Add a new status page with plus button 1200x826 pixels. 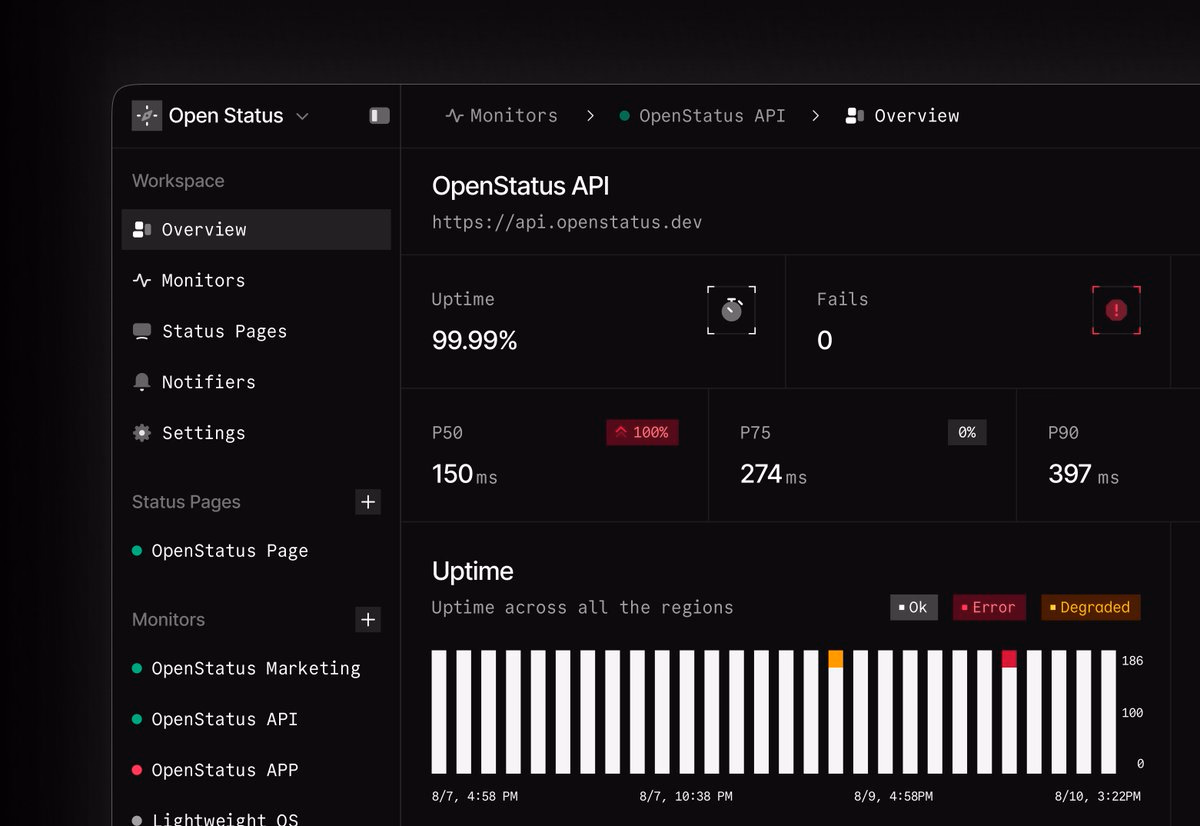[368, 502]
